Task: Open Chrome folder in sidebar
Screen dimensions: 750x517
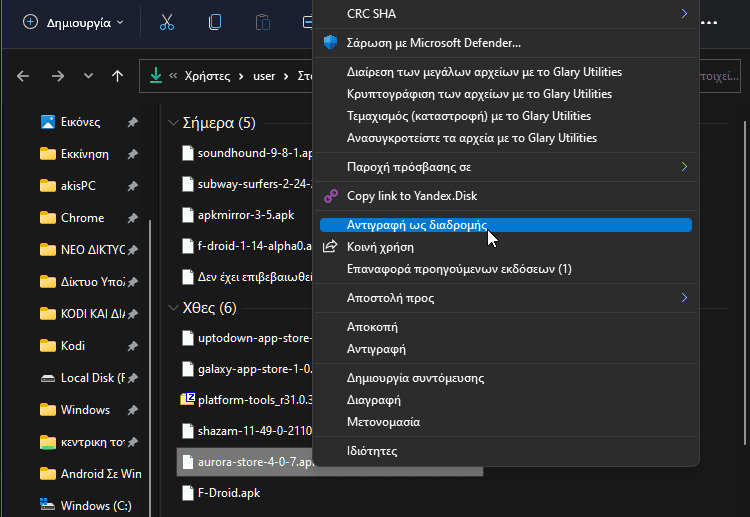Action: point(72,218)
